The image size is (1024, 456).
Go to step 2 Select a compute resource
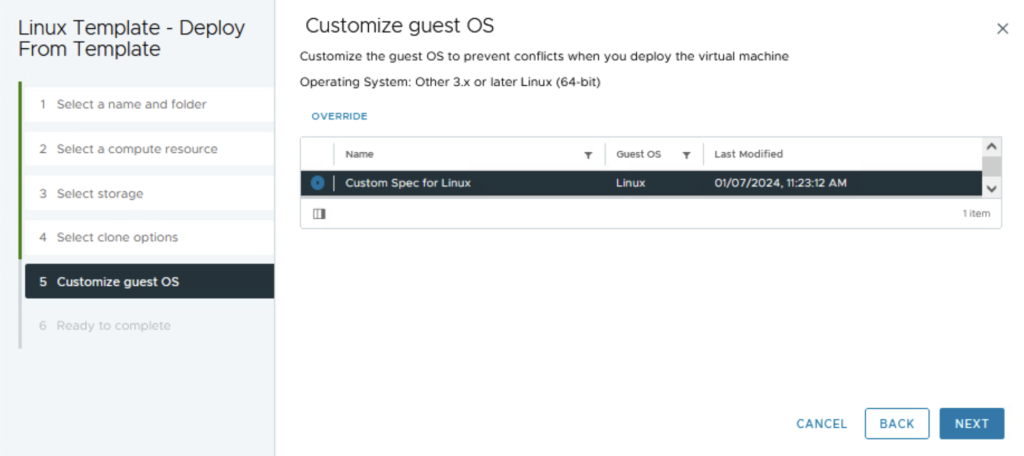pyautogui.click(x=136, y=149)
